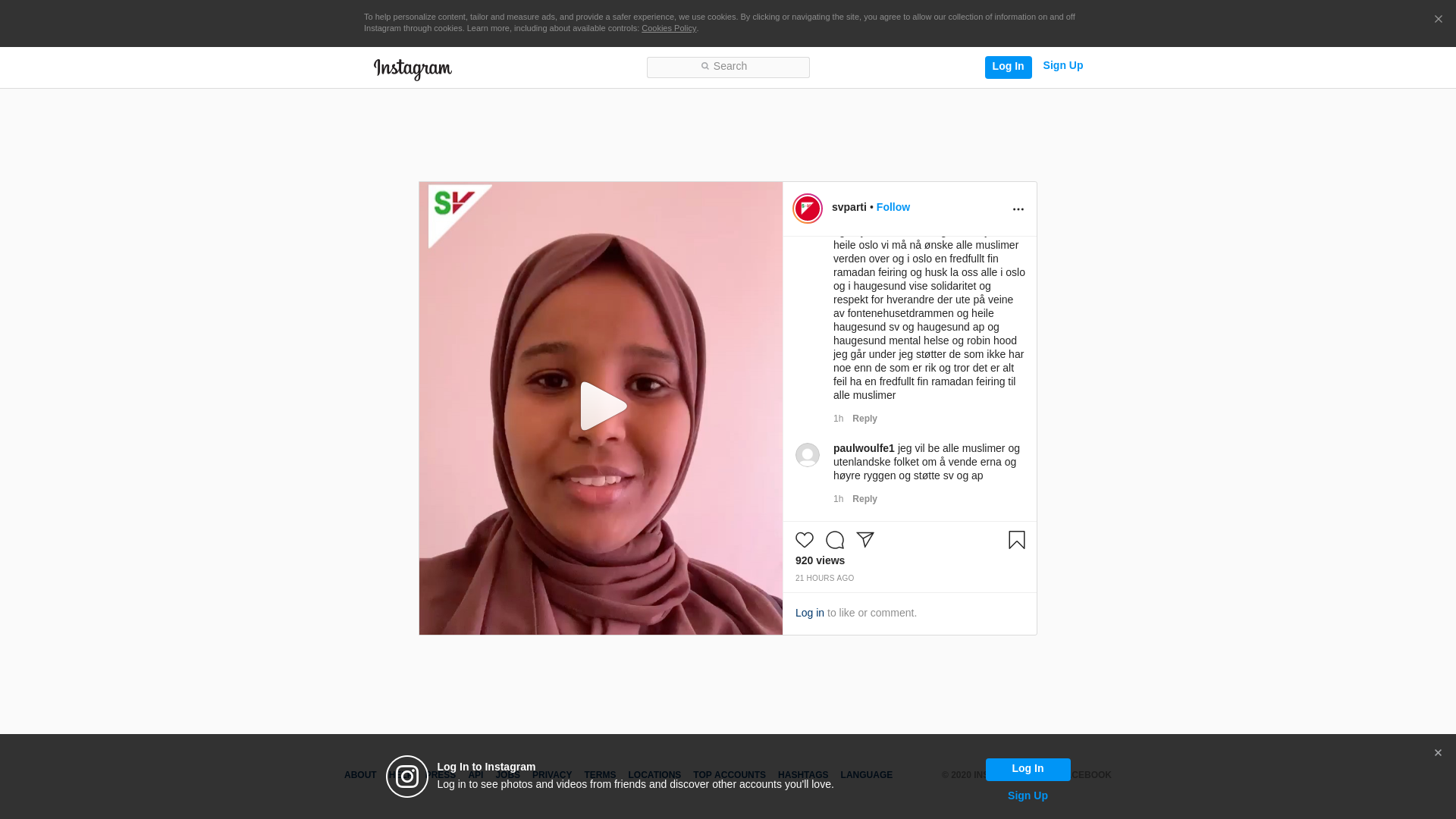Share the post with paper plane icon
The height and width of the screenshot is (819, 1456).
pyautogui.click(x=865, y=540)
